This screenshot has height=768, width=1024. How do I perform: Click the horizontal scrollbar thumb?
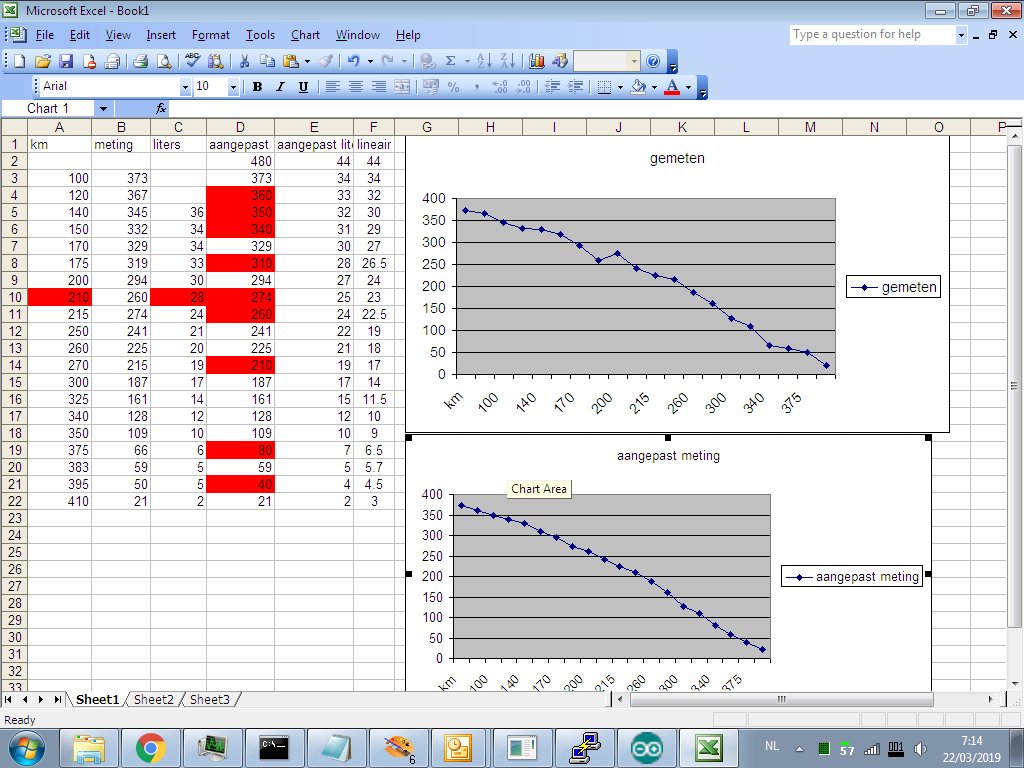[x=782, y=699]
